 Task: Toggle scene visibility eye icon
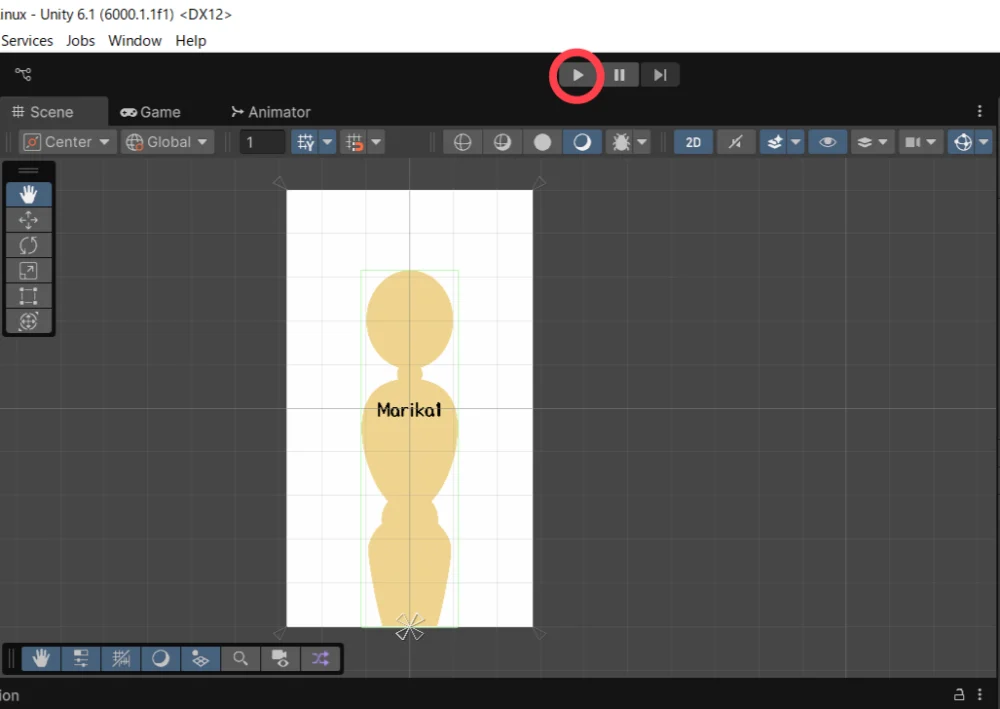(827, 142)
